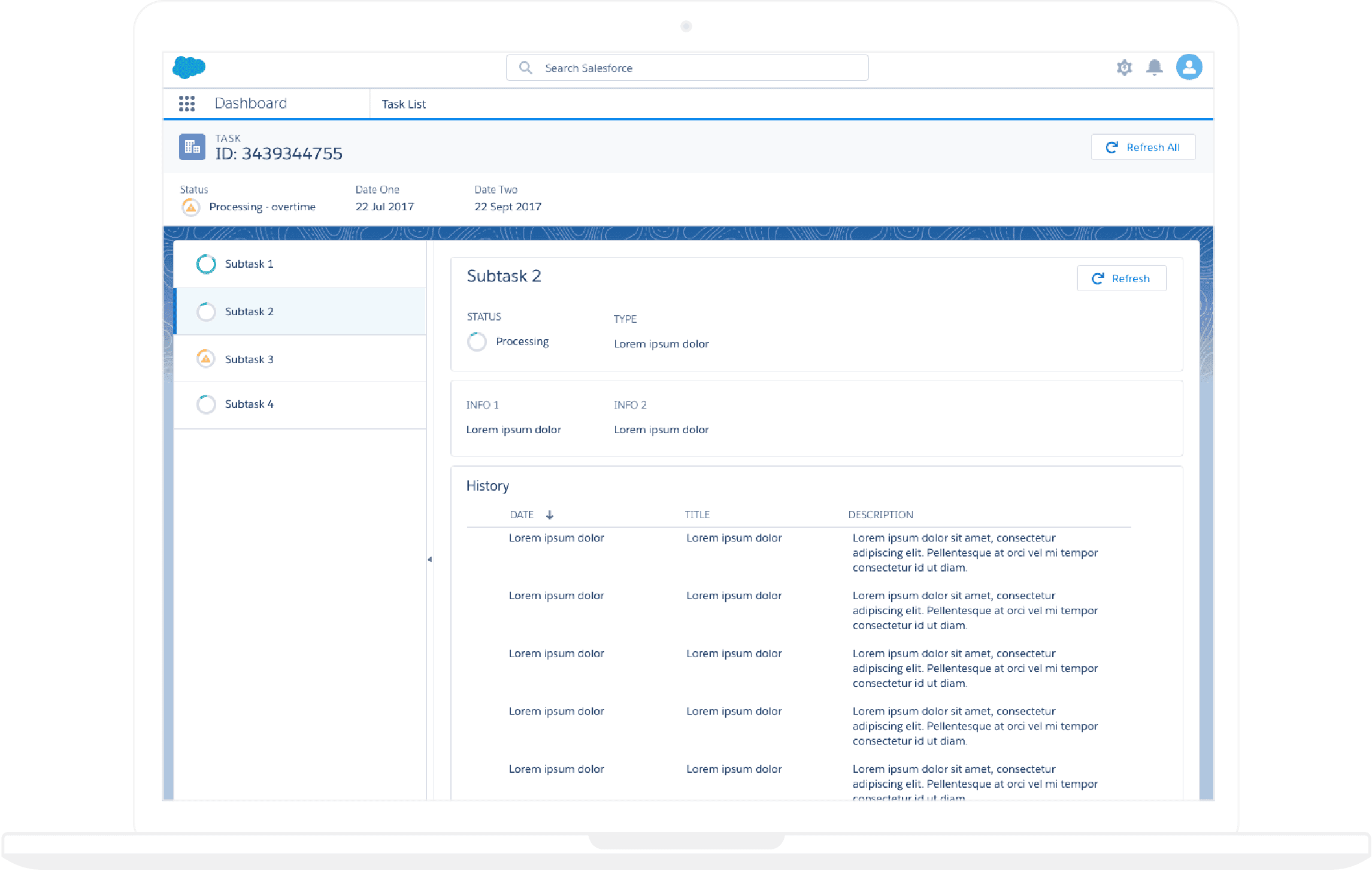Switch to the Task List tab
The width and height of the screenshot is (1372, 874).
[x=404, y=104]
